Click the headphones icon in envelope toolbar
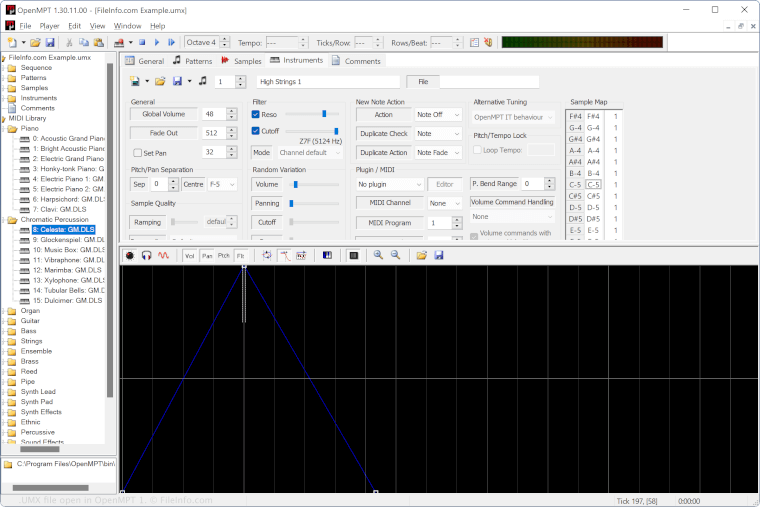The image size is (760, 507). click(x=146, y=256)
